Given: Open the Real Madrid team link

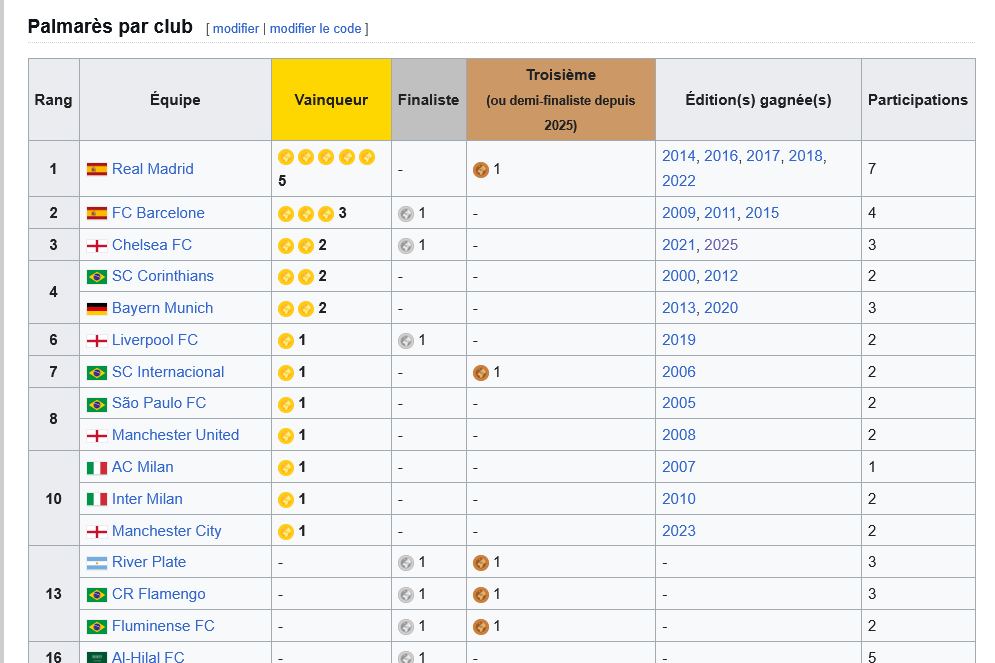Looking at the screenshot, I should click(152, 169).
